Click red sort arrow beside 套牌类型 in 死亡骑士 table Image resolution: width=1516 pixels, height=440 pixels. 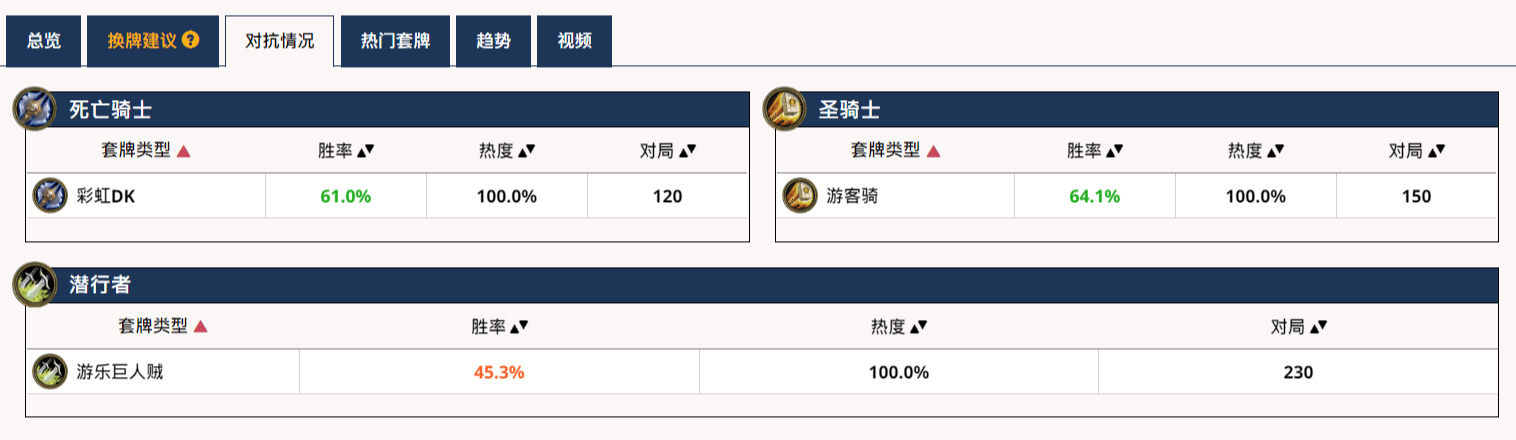coord(184,152)
